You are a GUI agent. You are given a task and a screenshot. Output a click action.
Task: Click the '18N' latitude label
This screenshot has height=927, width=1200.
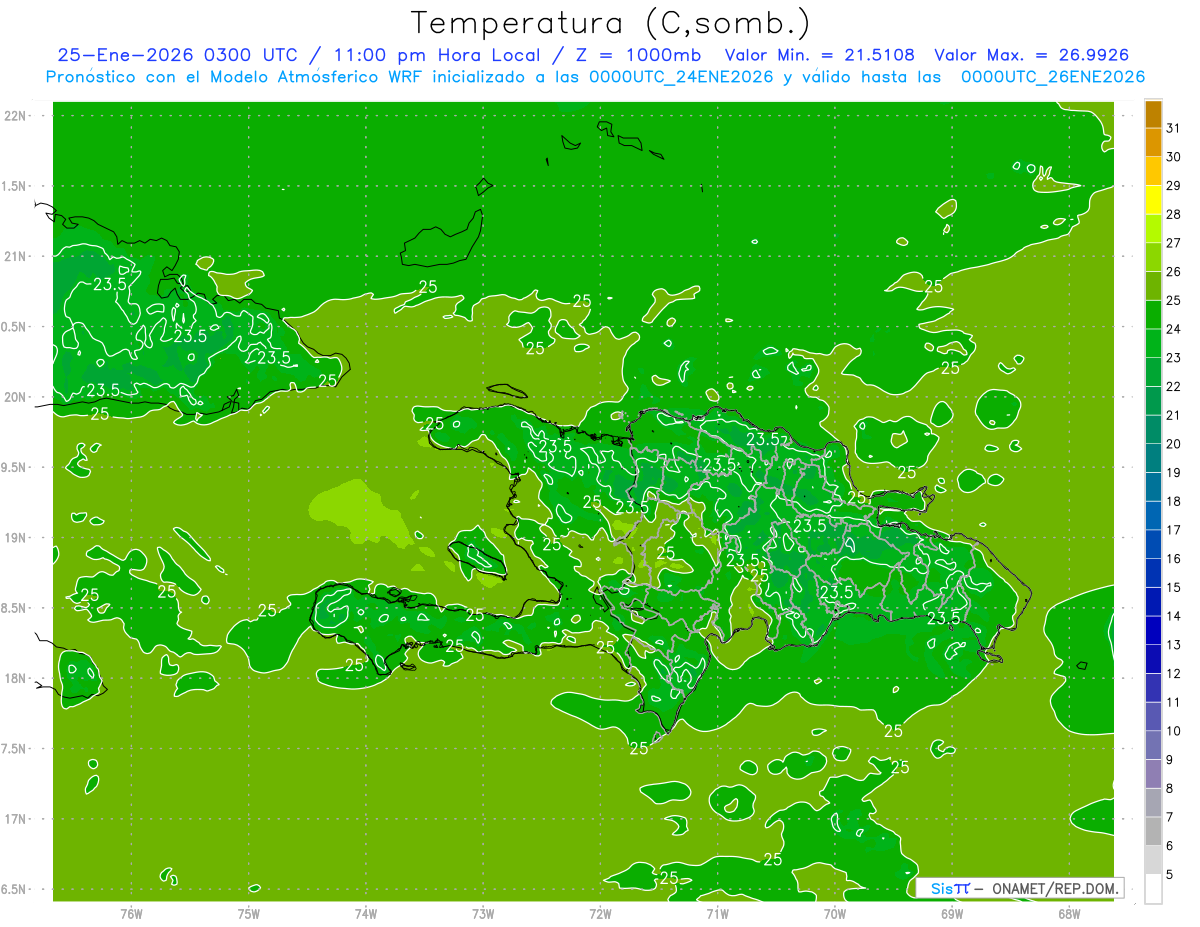(15, 679)
